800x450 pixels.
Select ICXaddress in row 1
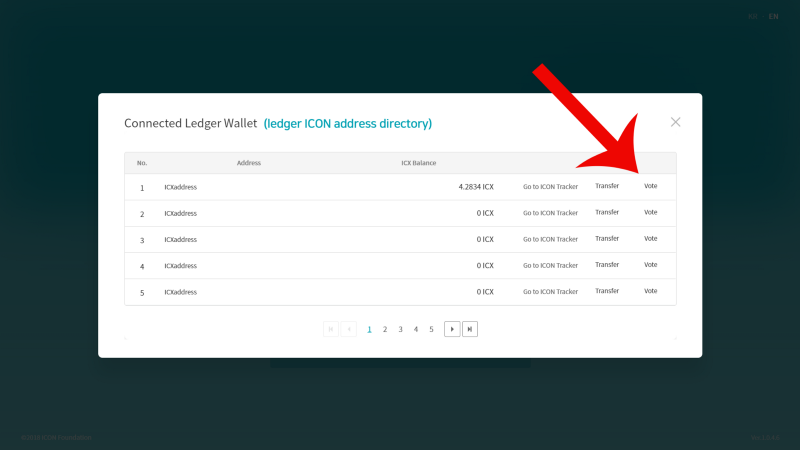pyautogui.click(x=181, y=187)
